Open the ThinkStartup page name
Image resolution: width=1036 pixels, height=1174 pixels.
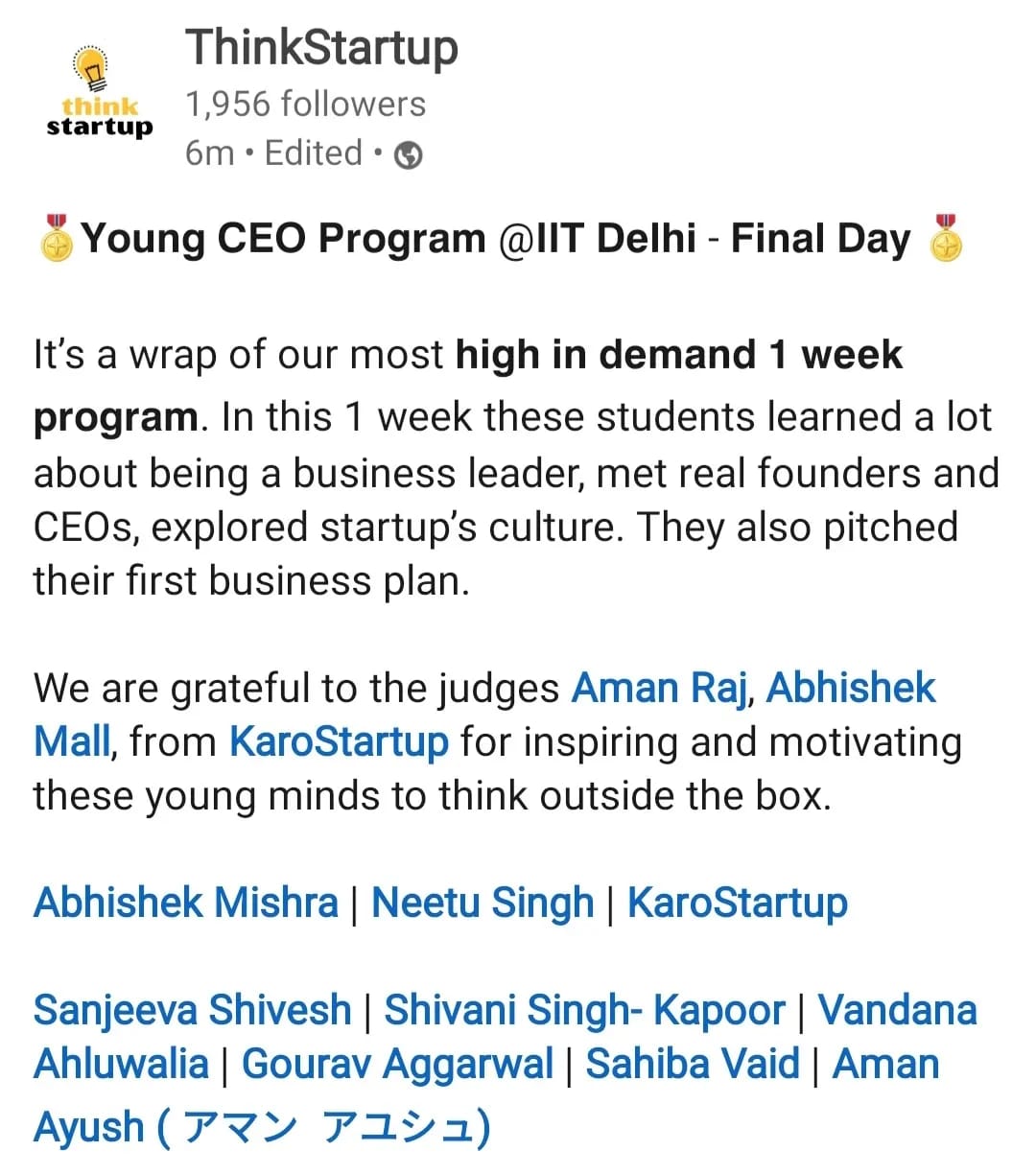pyautogui.click(x=321, y=47)
